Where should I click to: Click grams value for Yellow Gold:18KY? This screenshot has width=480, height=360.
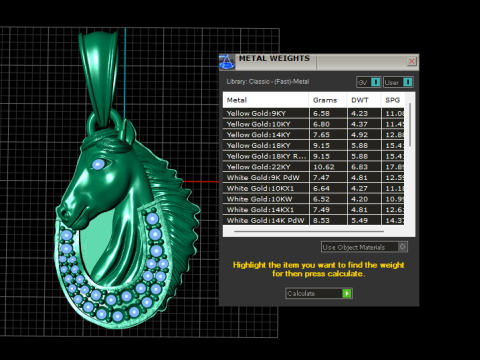321,145
